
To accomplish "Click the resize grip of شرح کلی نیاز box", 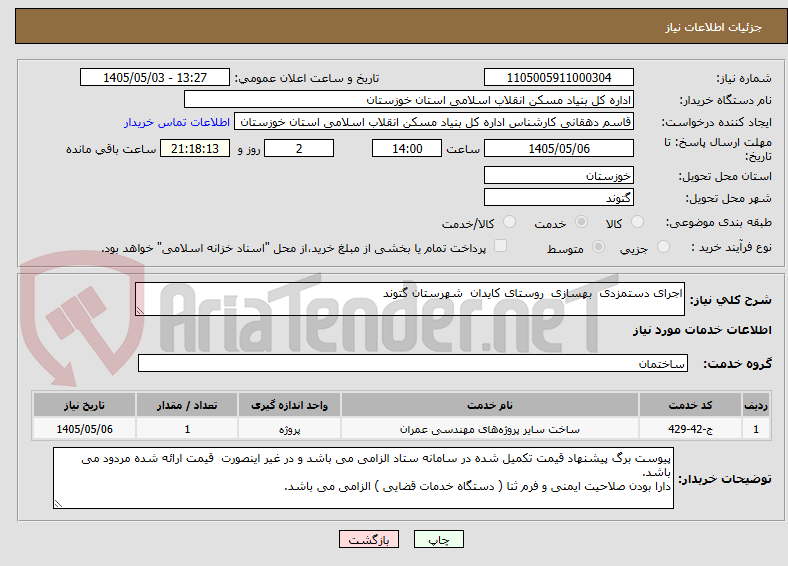I will pyautogui.click(x=140, y=311).
